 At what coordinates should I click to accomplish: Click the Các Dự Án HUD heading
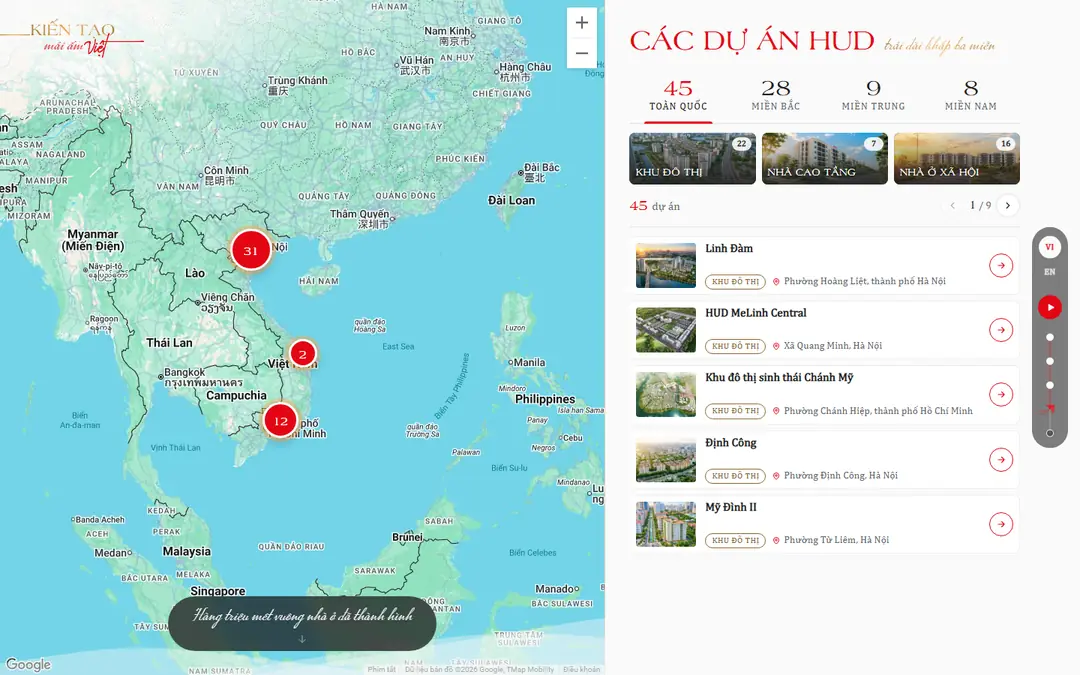pos(752,41)
